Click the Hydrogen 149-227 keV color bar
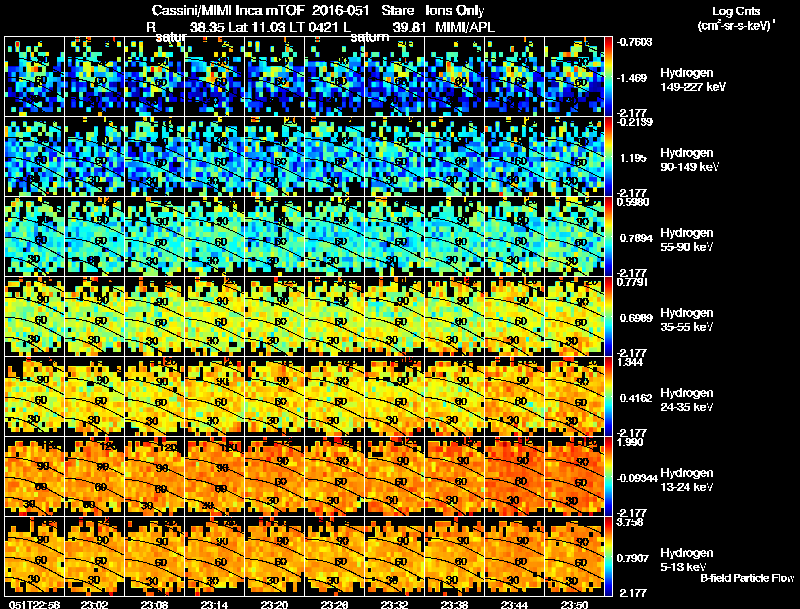This screenshot has width=800, height=609. tap(608, 77)
